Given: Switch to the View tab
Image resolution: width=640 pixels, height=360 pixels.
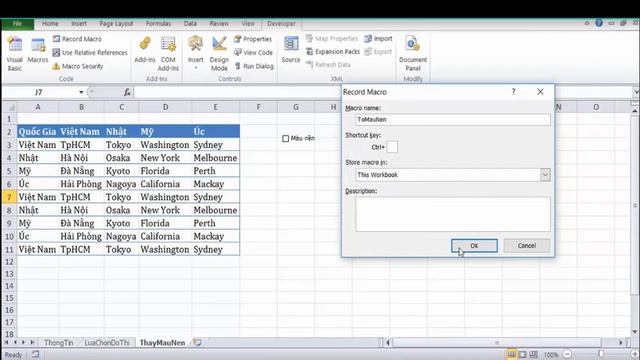Looking at the screenshot, I should (x=248, y=24).
